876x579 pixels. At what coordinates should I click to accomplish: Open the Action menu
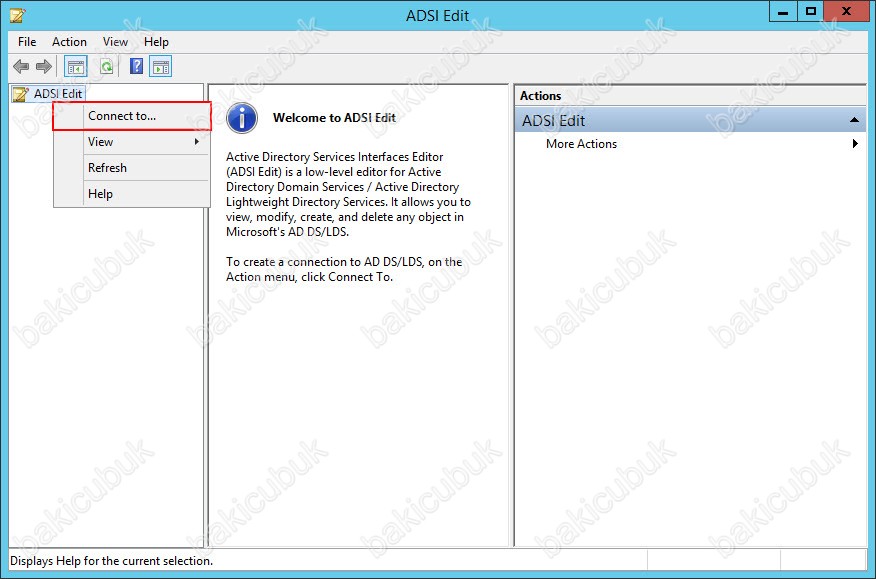coord(69,42)
